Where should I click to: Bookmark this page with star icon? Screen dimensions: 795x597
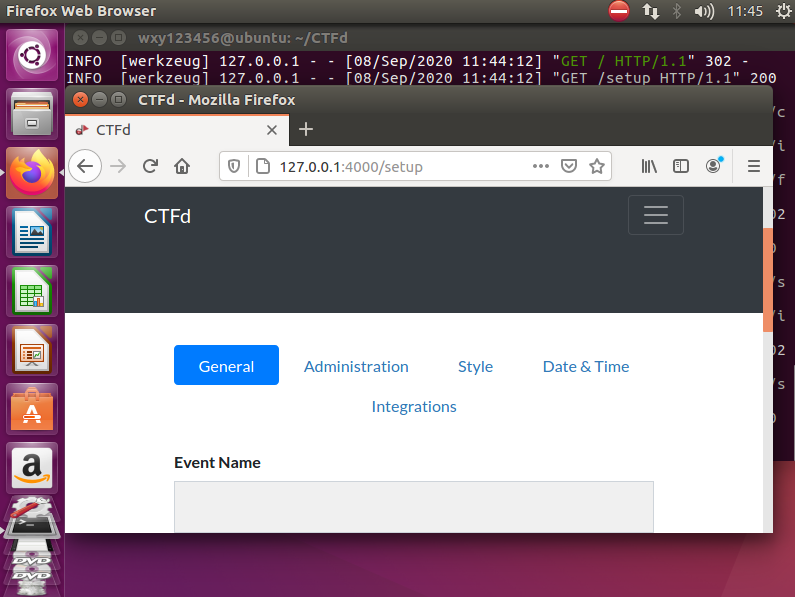tap(597, 166)
